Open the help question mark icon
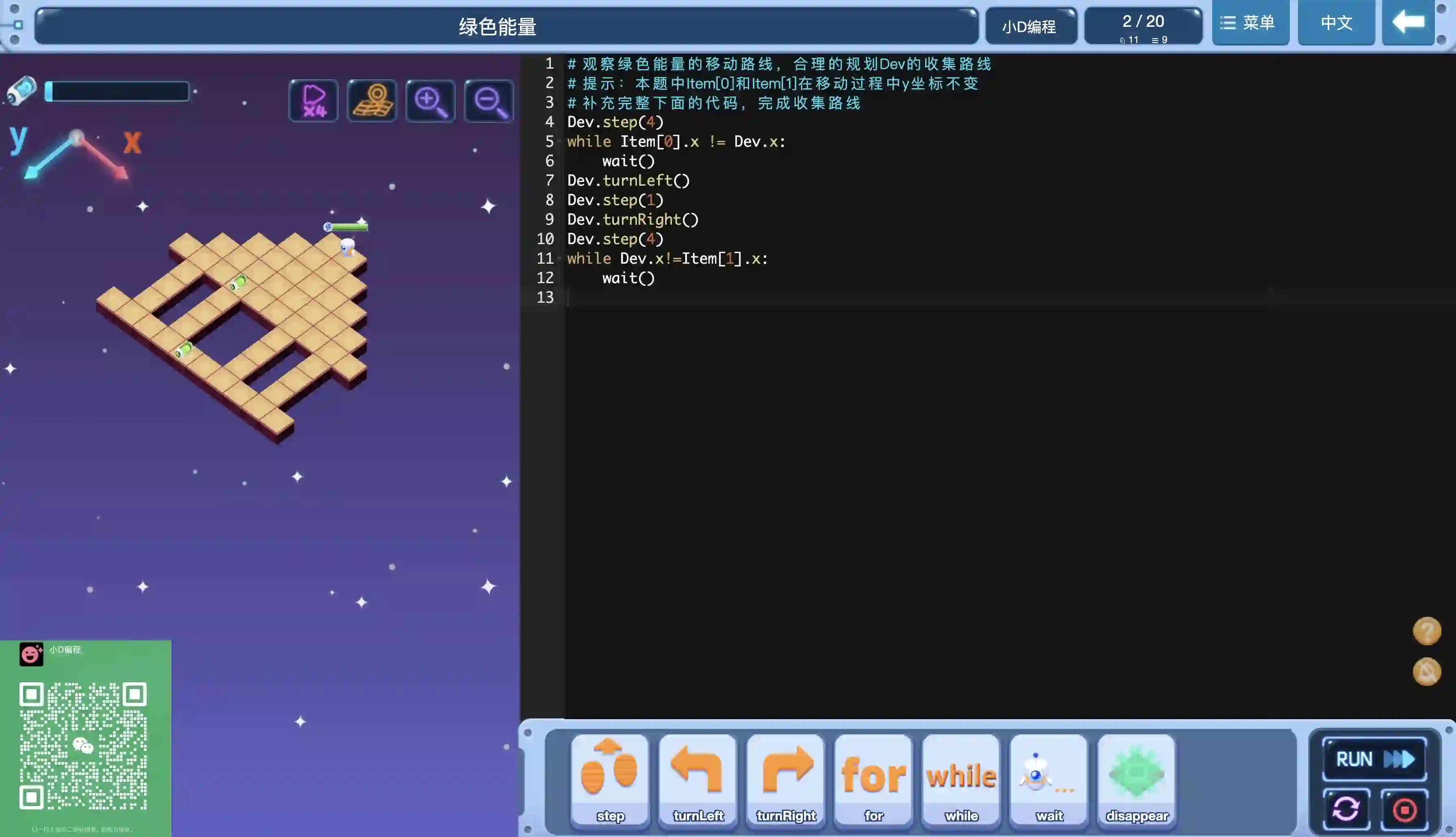 click(x=1427, y=631)
